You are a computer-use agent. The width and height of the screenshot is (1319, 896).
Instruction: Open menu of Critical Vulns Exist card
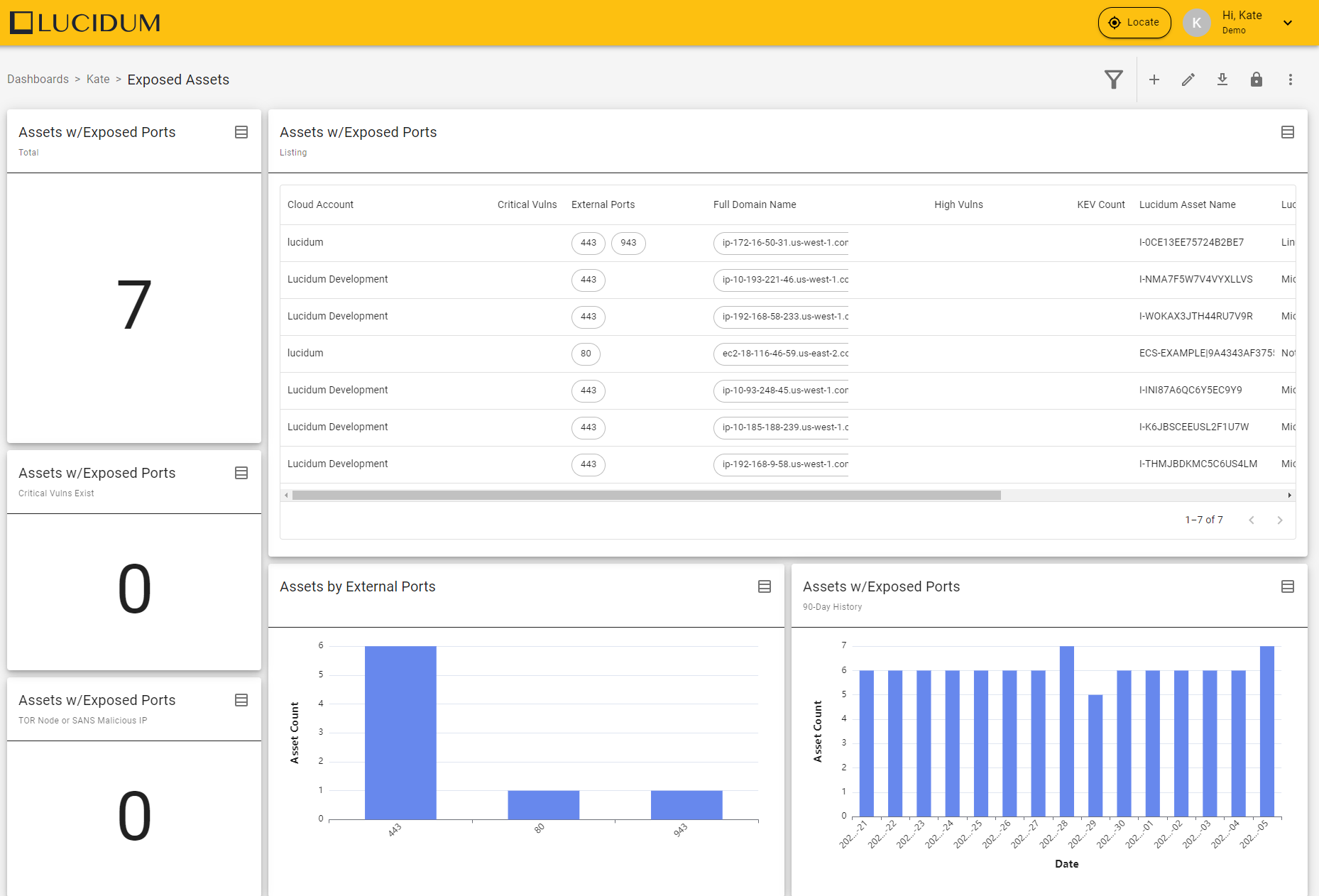click(241, 473)
